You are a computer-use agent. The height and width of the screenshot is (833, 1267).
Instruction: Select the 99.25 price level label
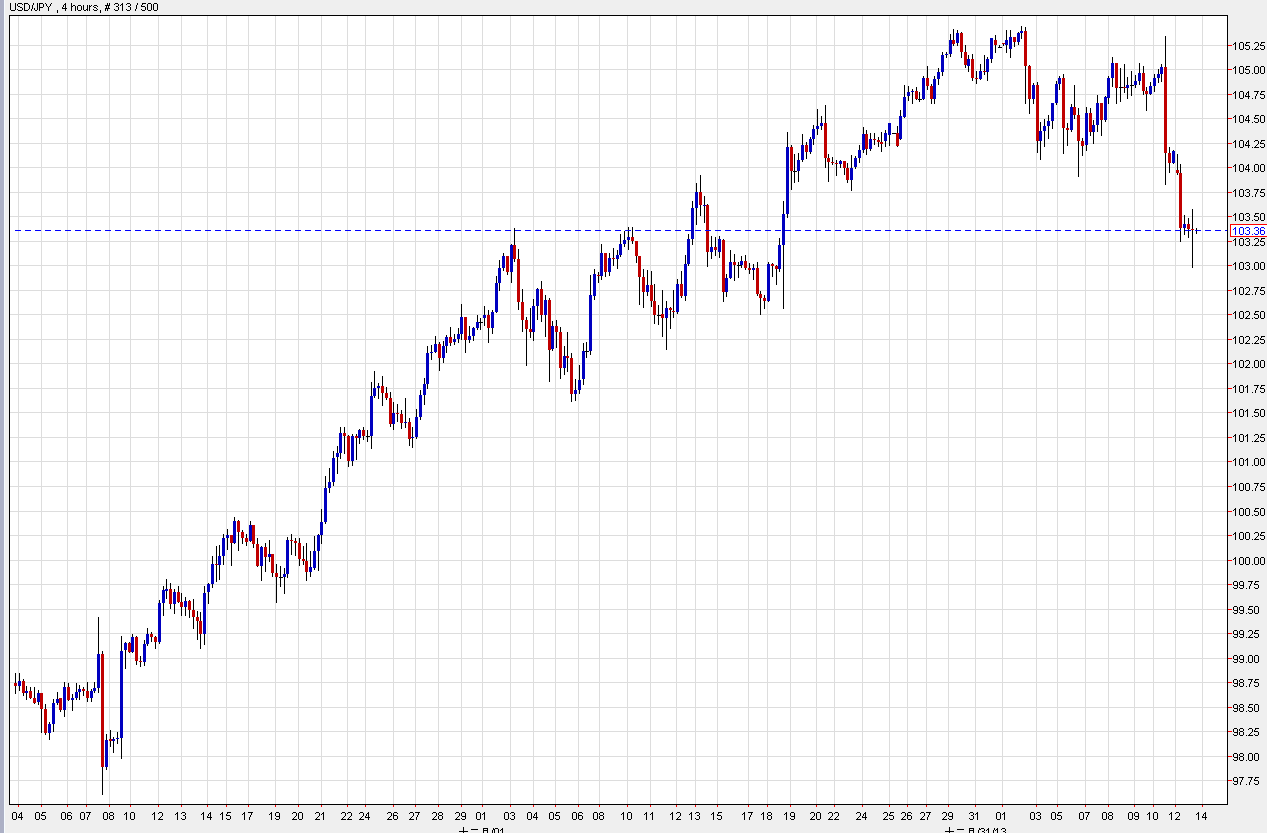tap(1246, 634)
